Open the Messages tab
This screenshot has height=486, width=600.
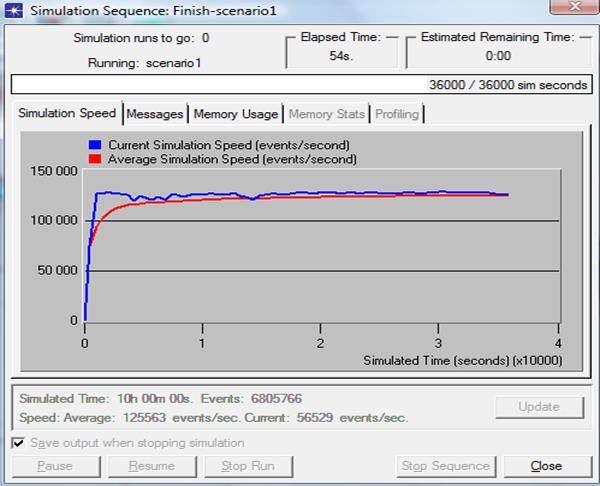pyautogui.click(x=155, y=114)
